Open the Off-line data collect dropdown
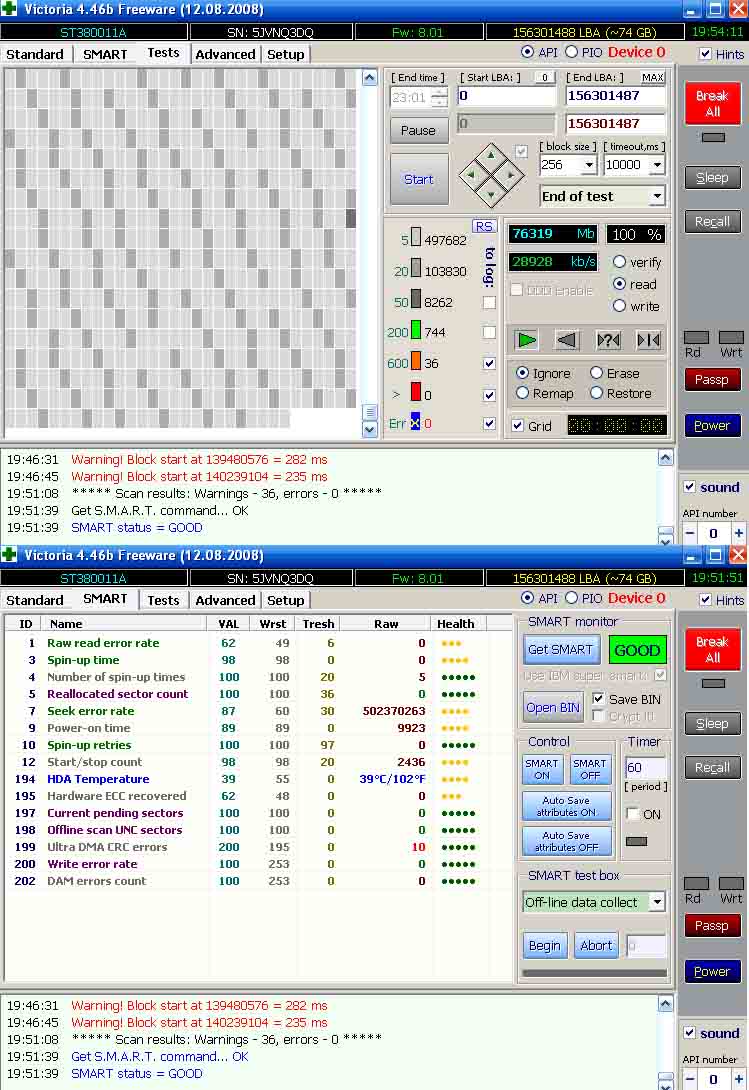The image size is (749, 1090). click(x=657, y=902)
